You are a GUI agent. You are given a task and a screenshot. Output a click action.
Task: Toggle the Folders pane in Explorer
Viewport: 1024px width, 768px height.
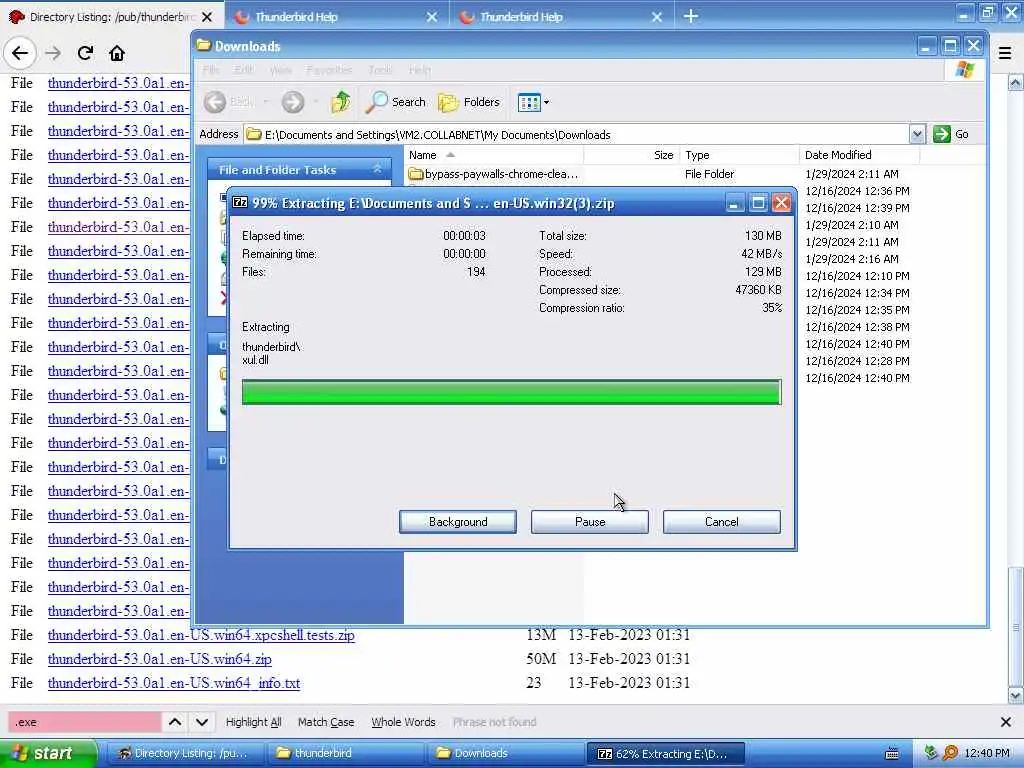pyautogui.click(x=470, y=102)
